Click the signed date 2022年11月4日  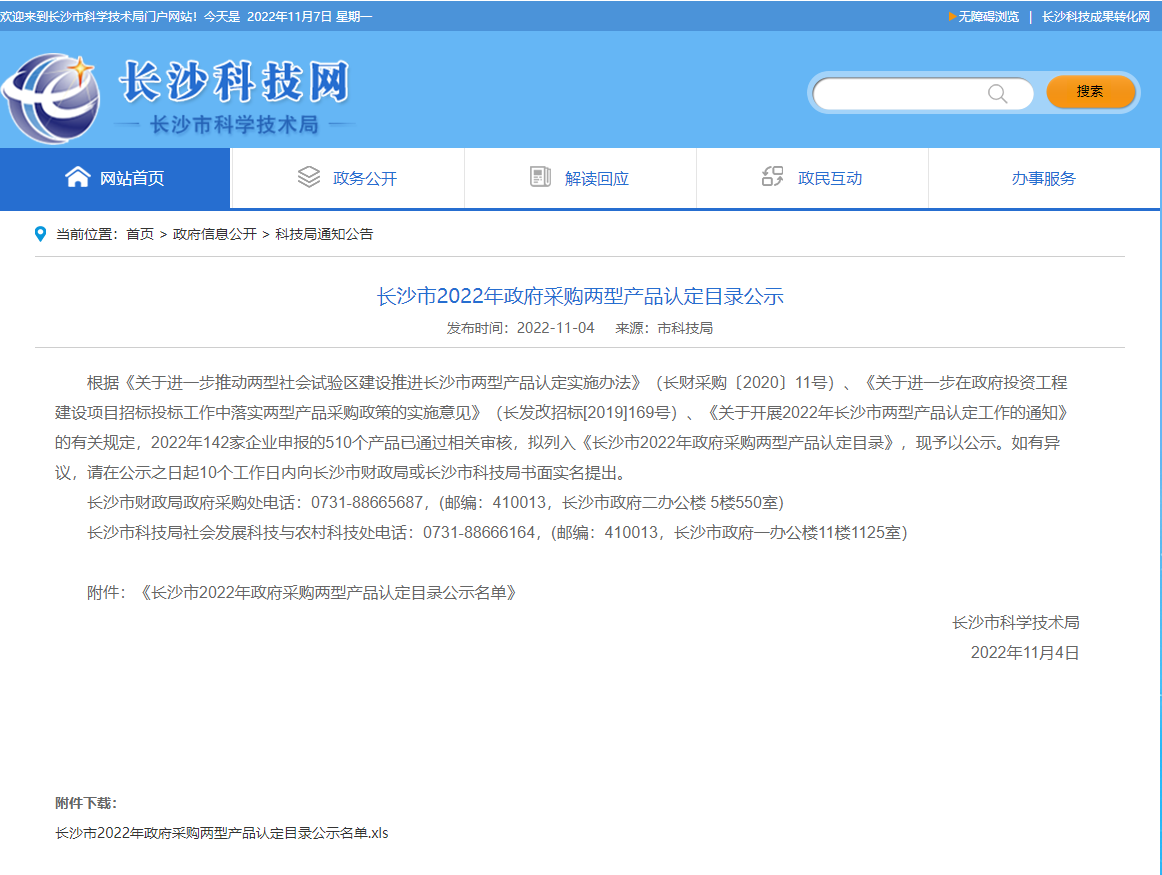(1025, 653)
